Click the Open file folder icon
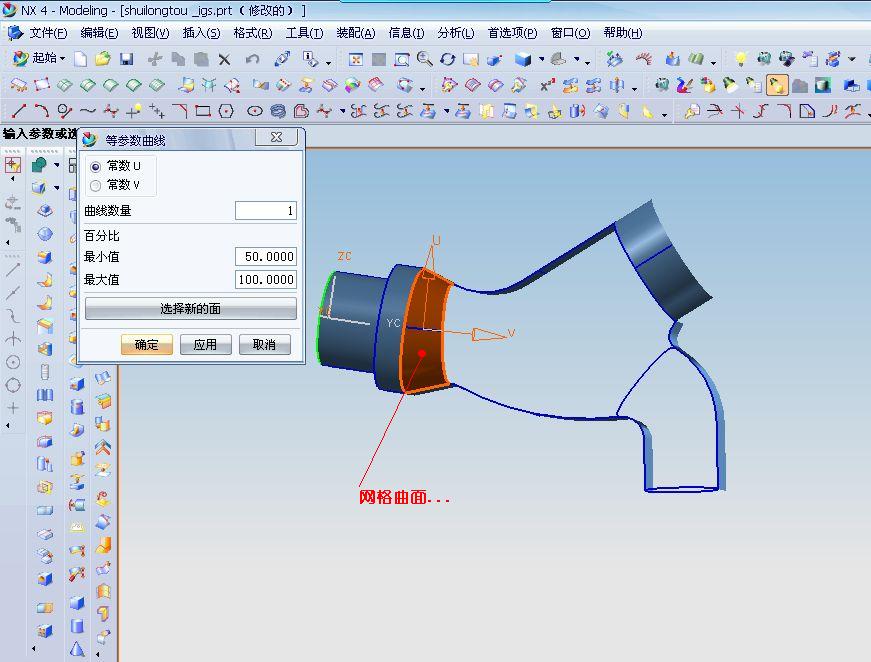Image resolution: width=871 pixels, height=662 pixels. pyautogui.click(x=103, y=59)
